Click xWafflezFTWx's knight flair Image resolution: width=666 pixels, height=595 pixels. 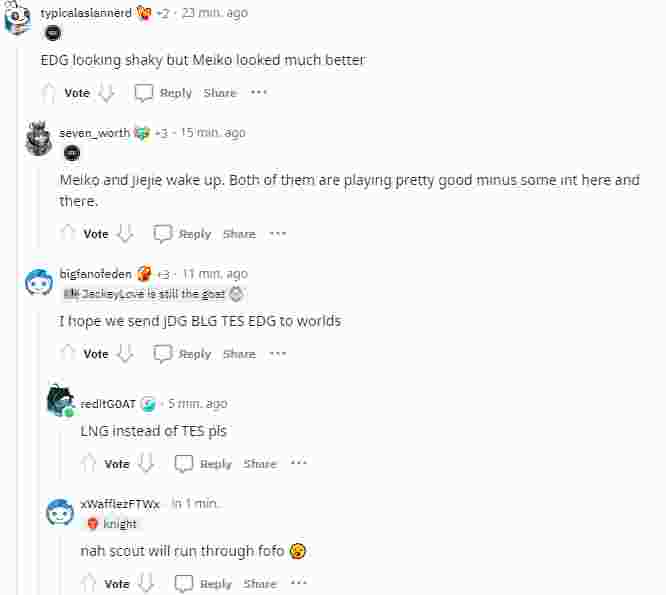[112, 524]
